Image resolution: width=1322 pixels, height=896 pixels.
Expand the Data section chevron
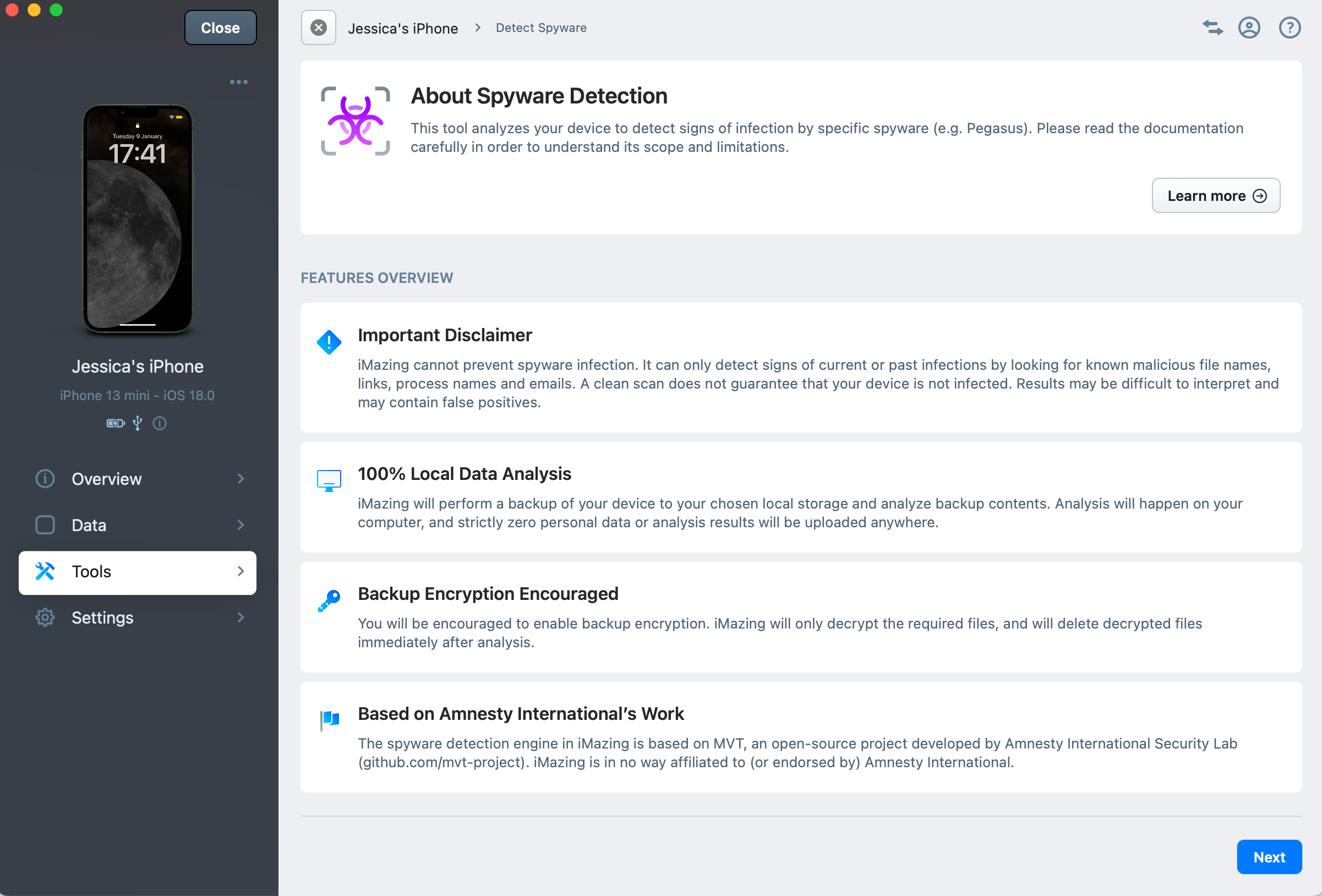pos(241,525)
